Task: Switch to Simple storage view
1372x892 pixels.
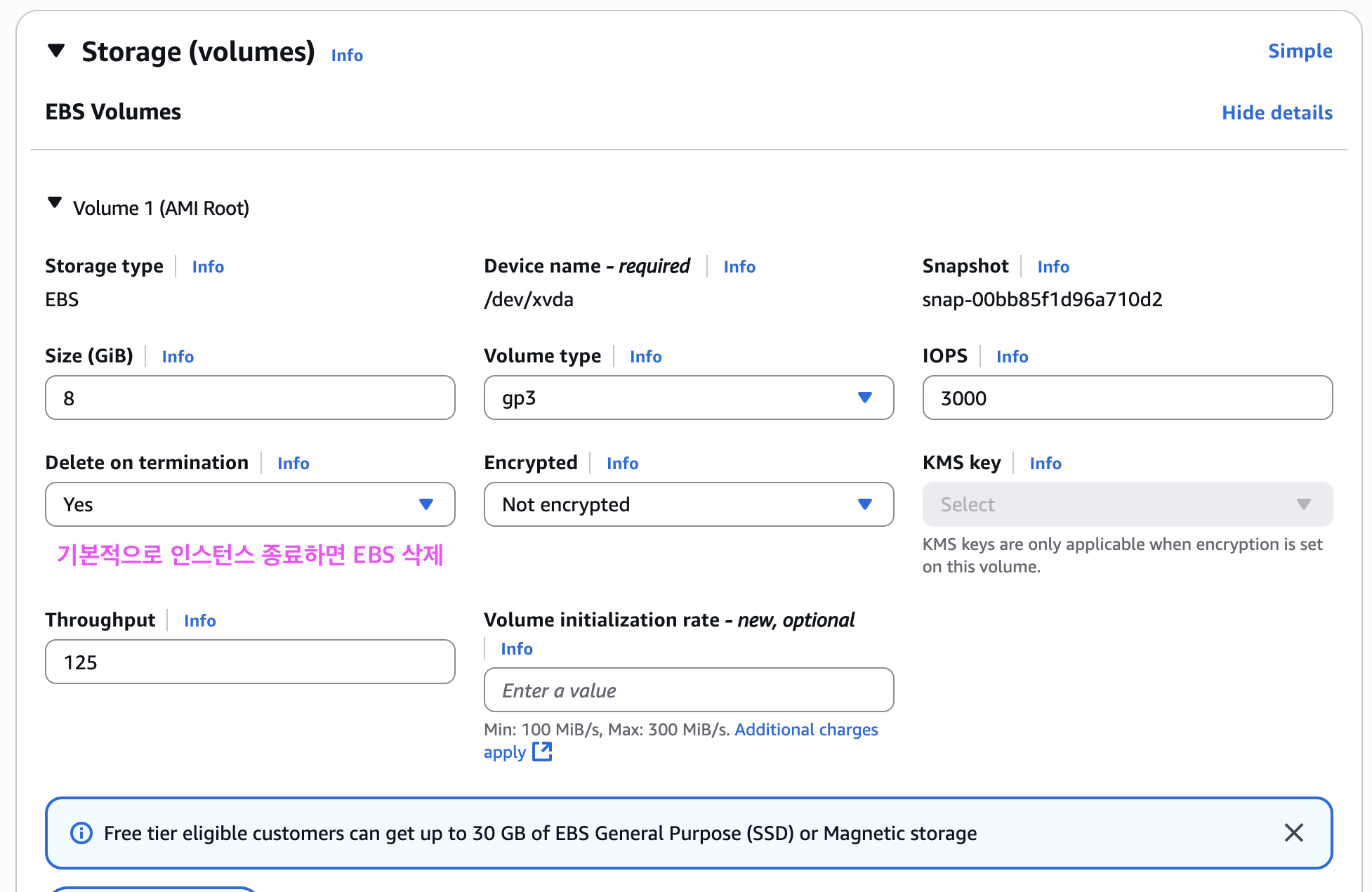Action: pos(1300,51)
